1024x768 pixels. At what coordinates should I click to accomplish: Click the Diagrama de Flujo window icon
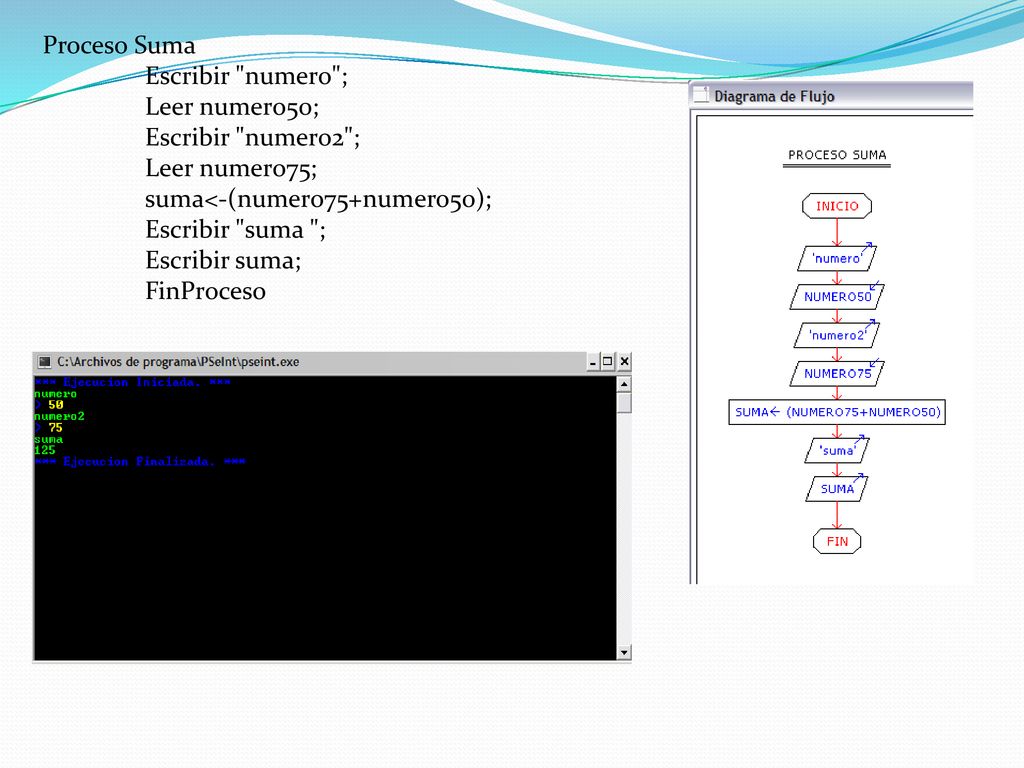click(x=701, y=95)
